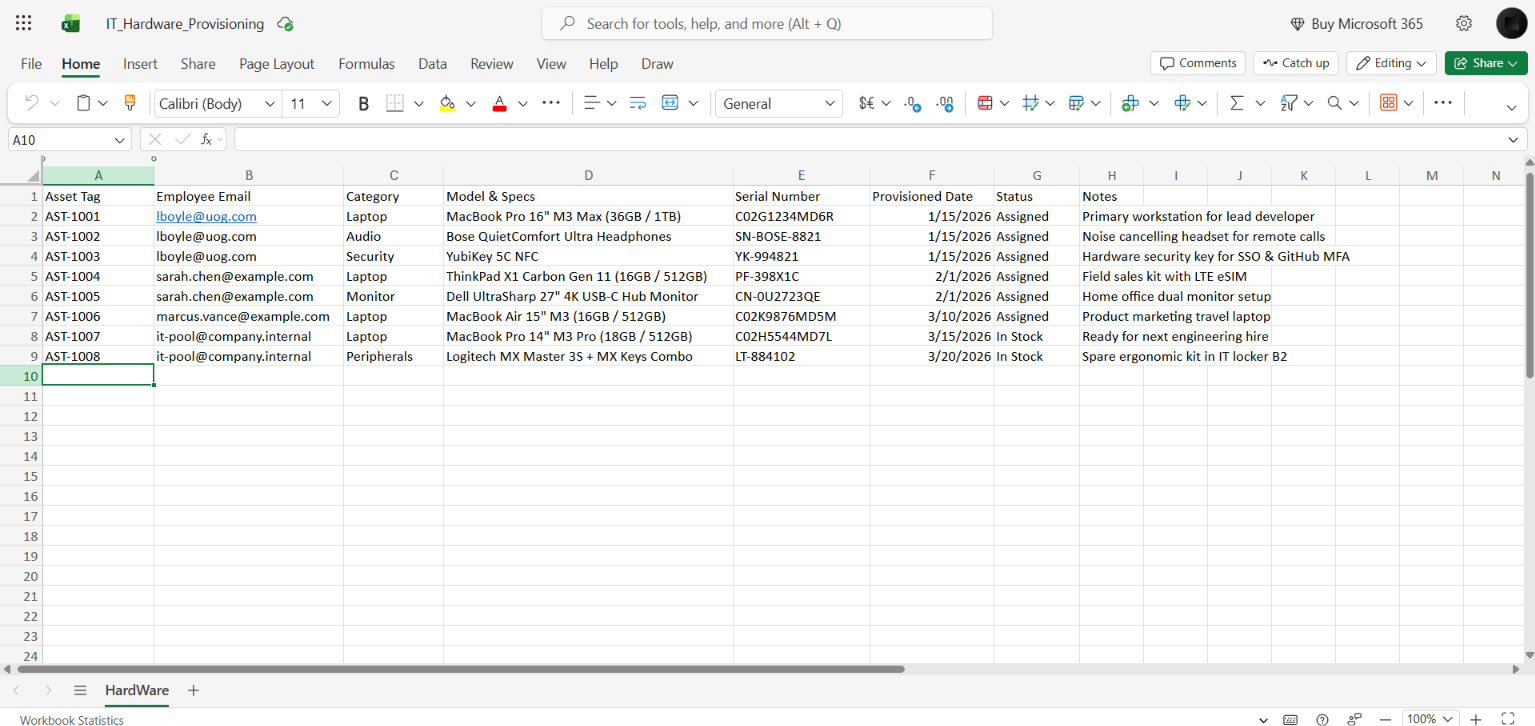Viewport: 1535px width, 726px height.
Task: Apply the red font color
Action: click(499, 103)
